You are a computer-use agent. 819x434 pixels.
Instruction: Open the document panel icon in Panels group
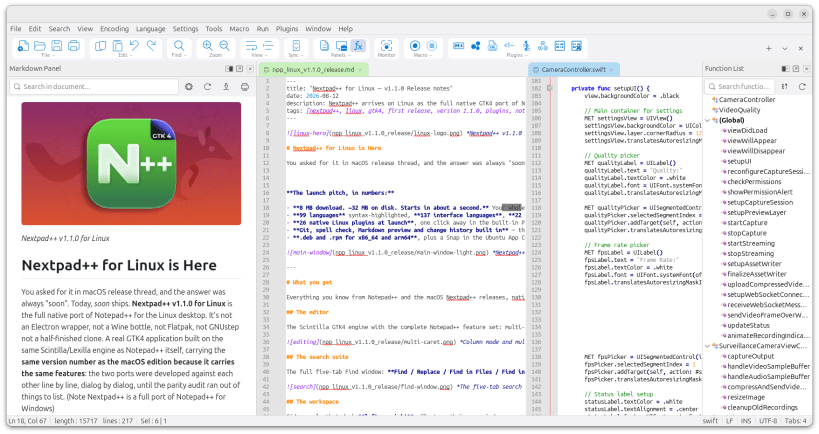[x=324, y=46]
